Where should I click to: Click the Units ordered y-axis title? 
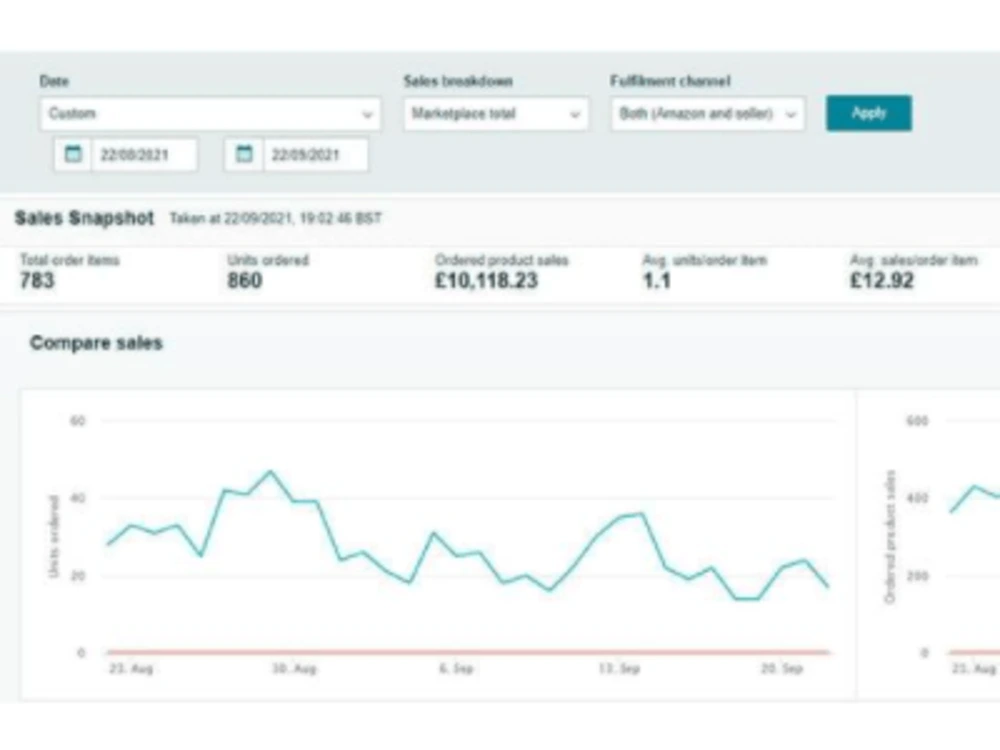(54, 537)
